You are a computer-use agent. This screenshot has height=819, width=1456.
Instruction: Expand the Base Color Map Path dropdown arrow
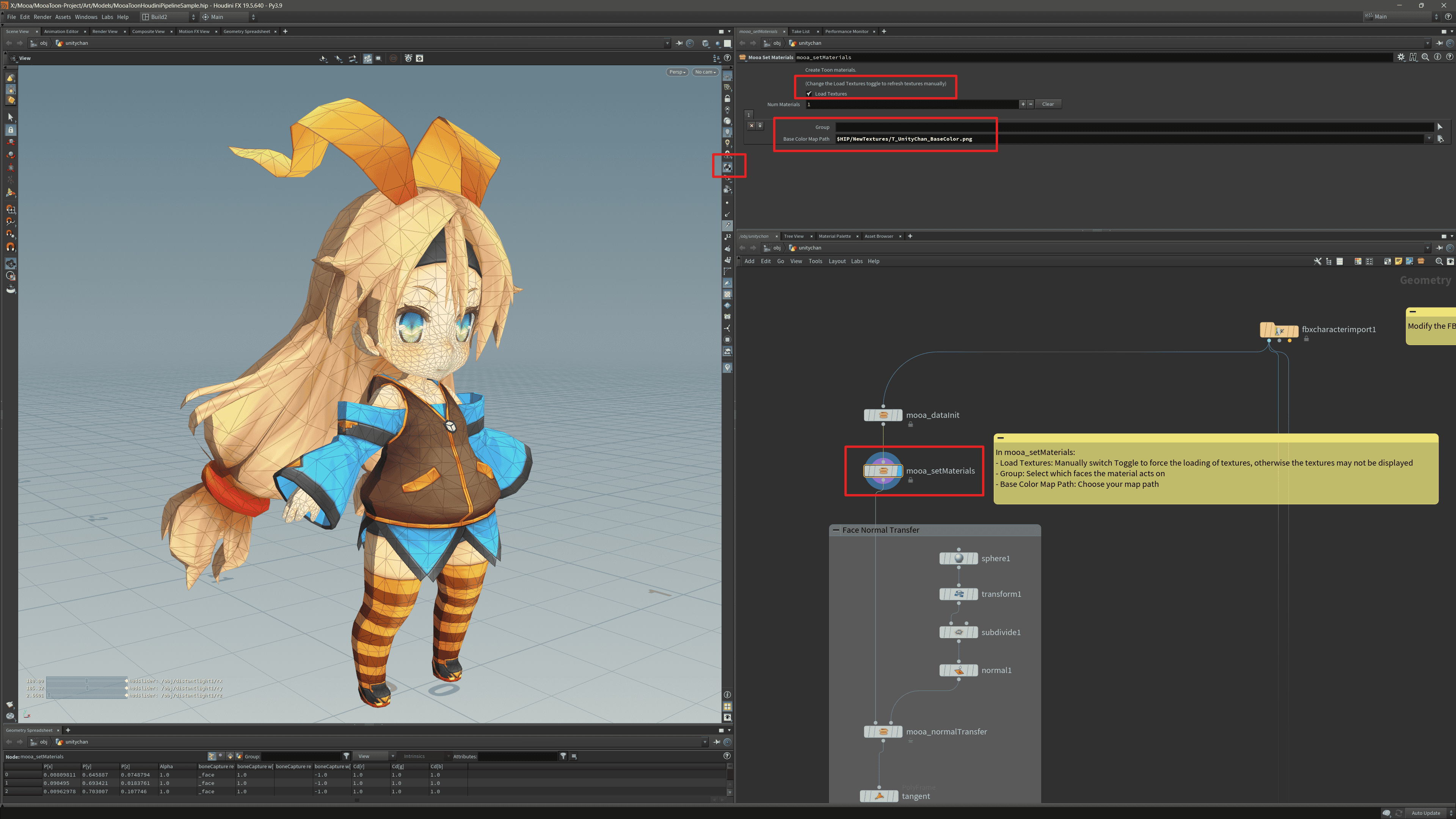(1429, 138)
